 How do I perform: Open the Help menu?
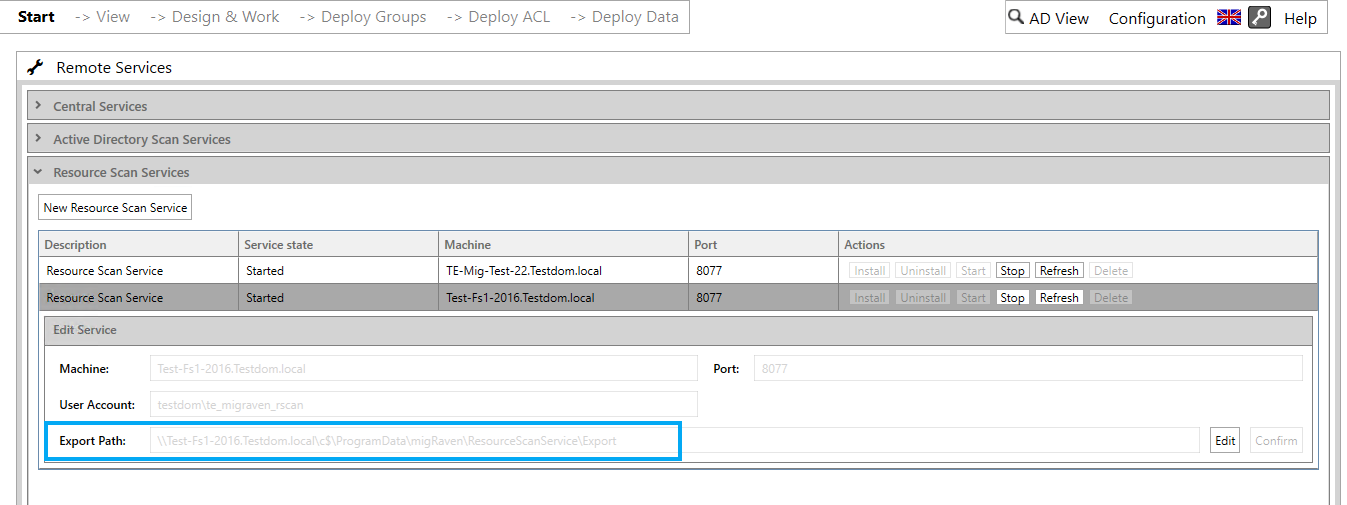tap(1300, 18)
